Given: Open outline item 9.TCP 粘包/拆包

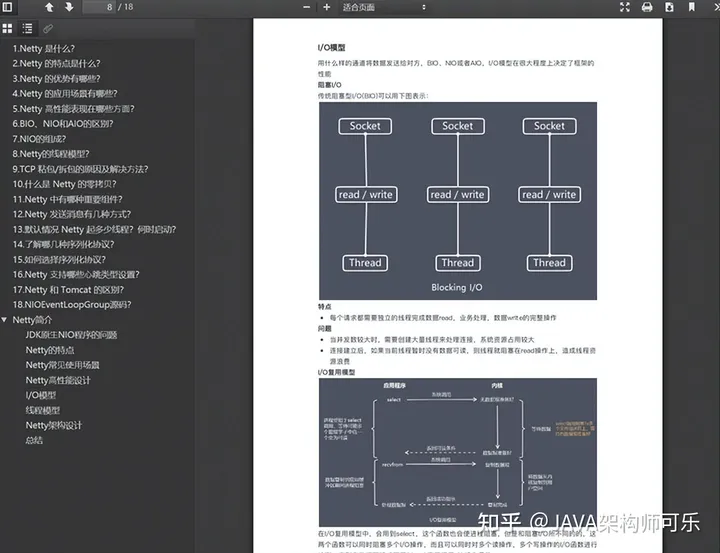Looking at the screenshot, I should point(80,169).
